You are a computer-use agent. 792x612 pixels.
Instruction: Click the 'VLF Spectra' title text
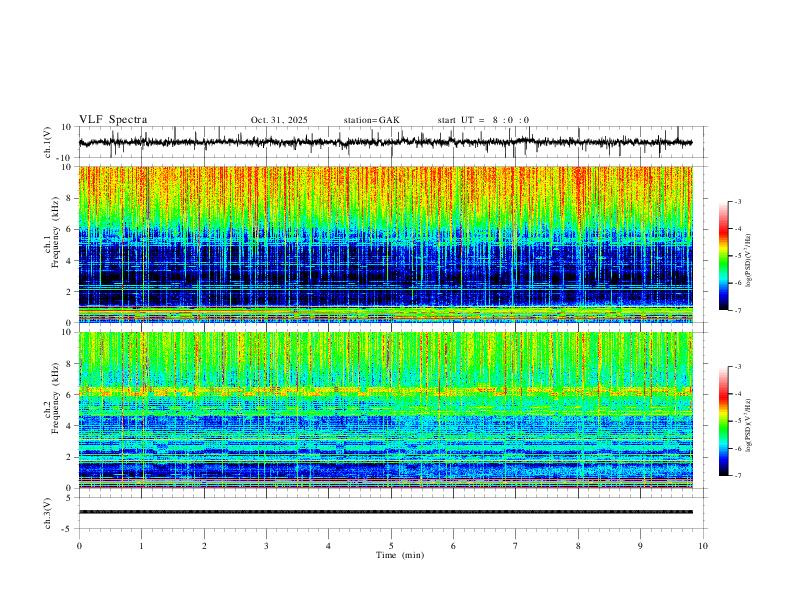[113, 120]
